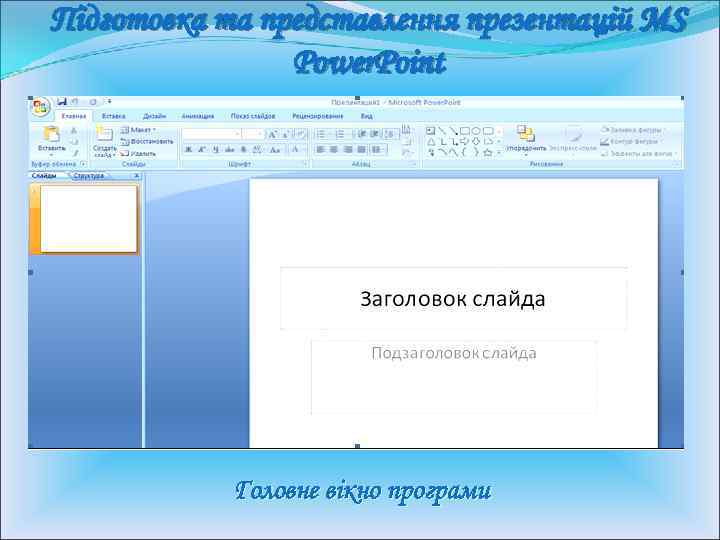Switch to the Анимация ribbon tab
This screenshot has height=540, width=720.
click(x=198, y=116)
